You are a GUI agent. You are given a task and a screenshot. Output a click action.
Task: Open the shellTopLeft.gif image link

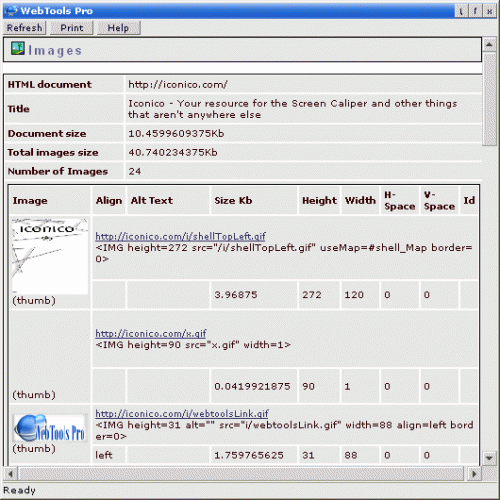point(180,236)
